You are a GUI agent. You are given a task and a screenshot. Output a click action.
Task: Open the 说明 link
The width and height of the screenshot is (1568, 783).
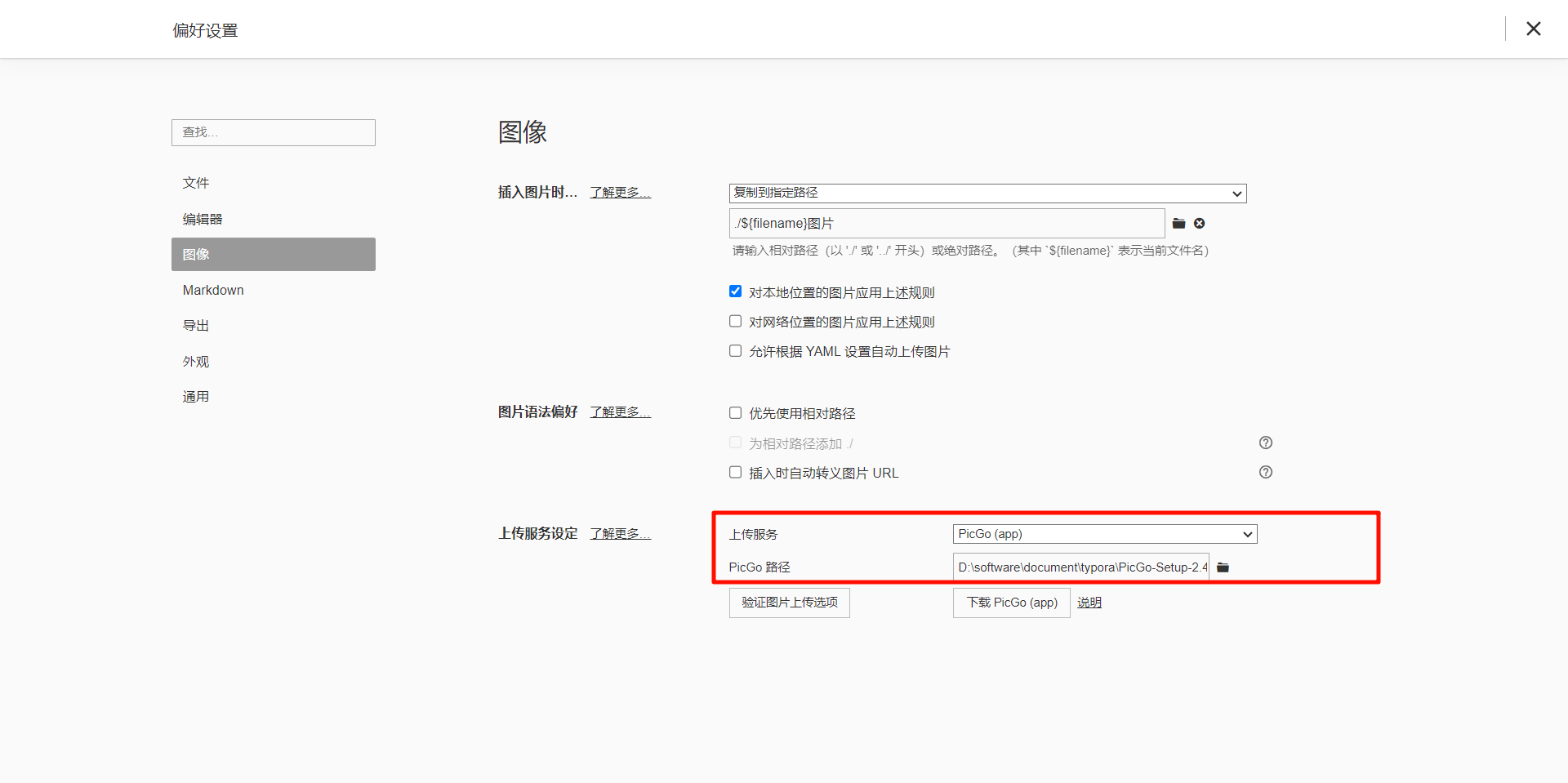point(1089,603)
